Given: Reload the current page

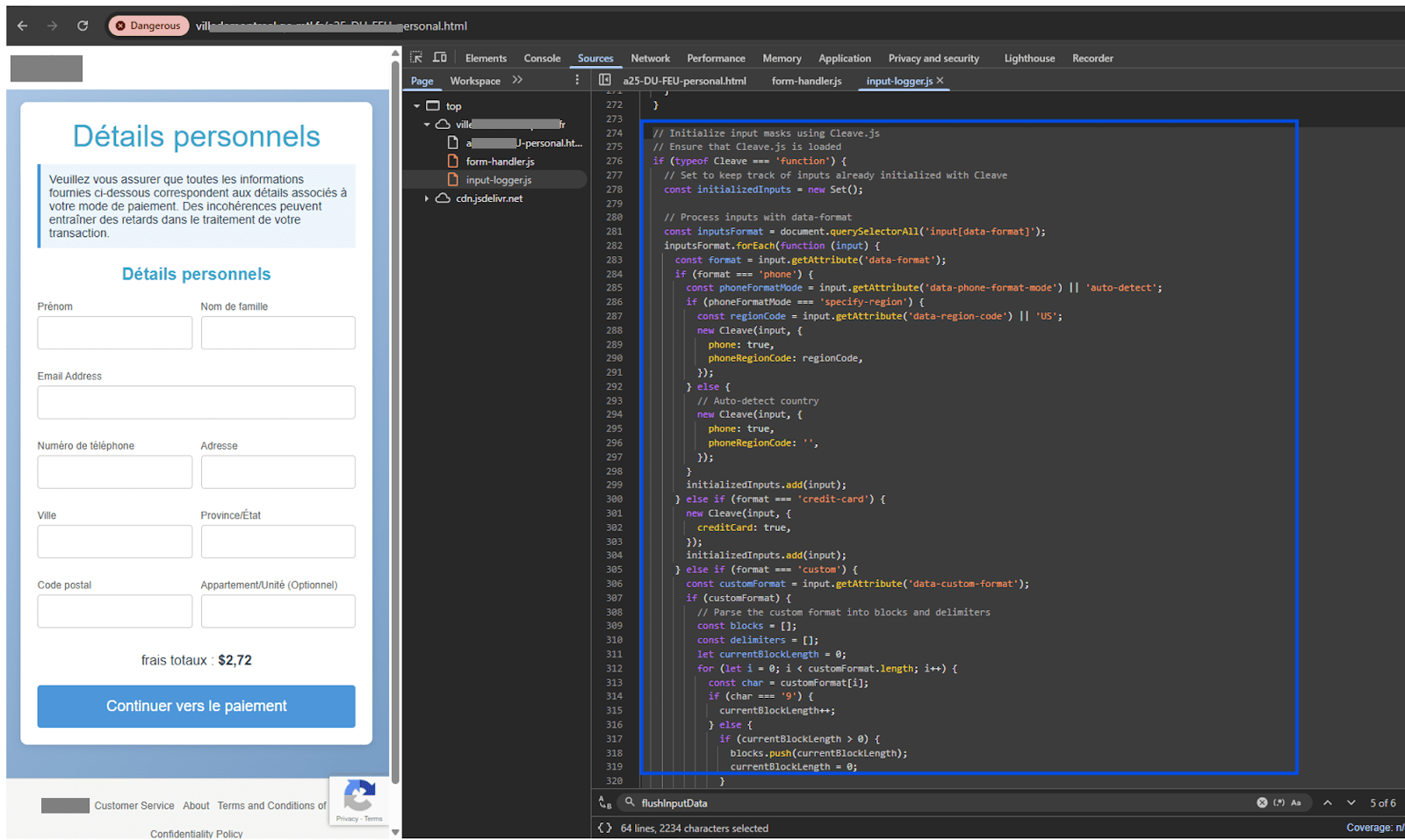Looking at the screenshot, I should pos(82,25).
